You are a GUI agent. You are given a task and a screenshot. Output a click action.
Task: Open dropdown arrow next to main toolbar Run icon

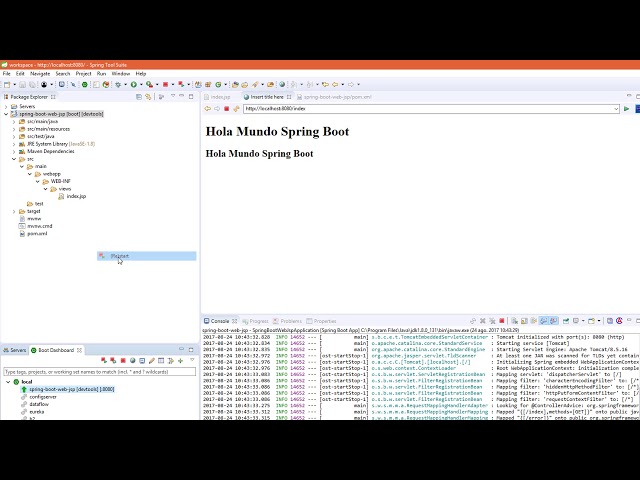click(x=141, y=84)
